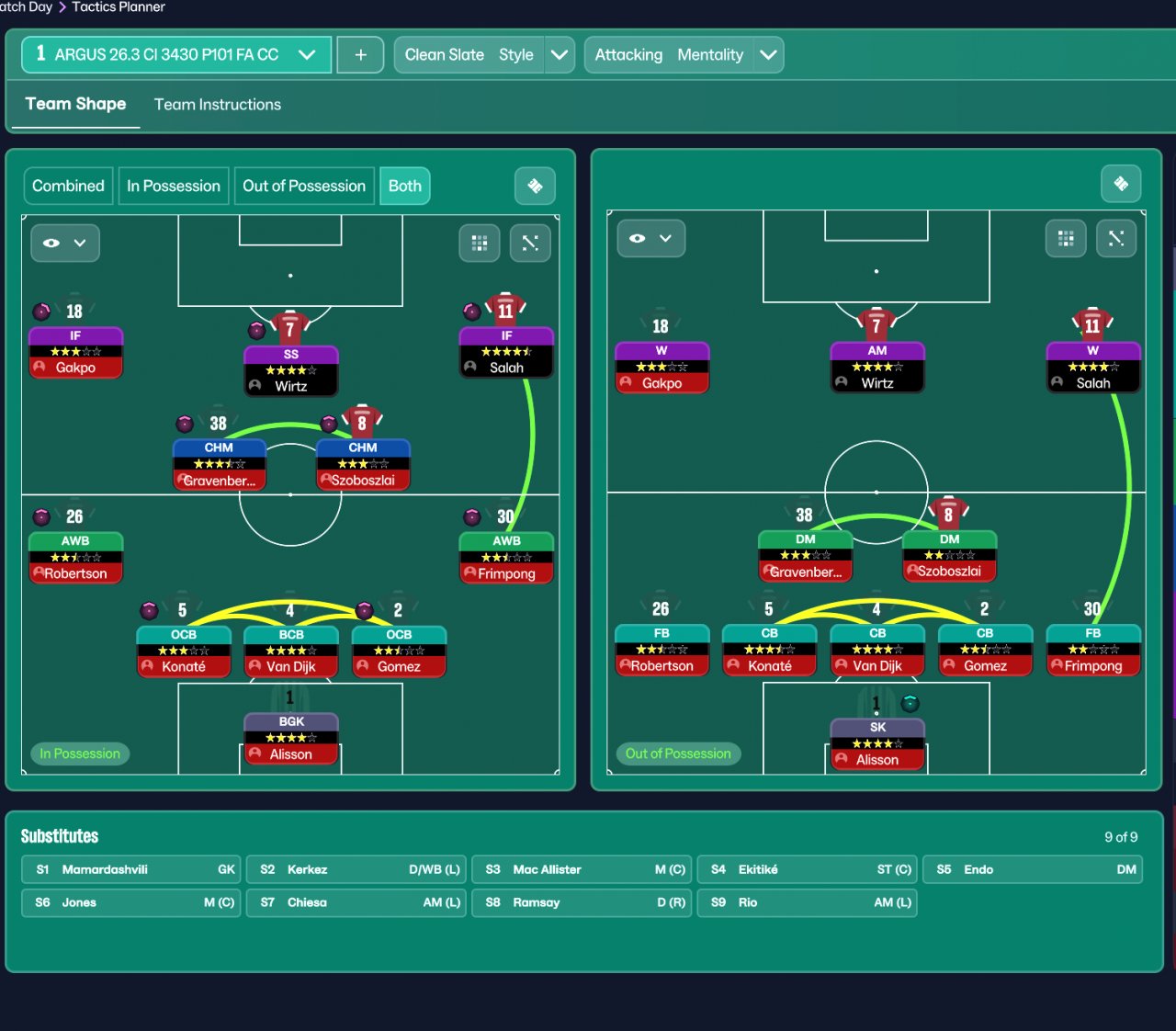This screenshot has width=1176, height=1031.
Task: Click Szoboszlai's number 8 shirt on the Out of Possession pitch
Action: click(949, 513)
